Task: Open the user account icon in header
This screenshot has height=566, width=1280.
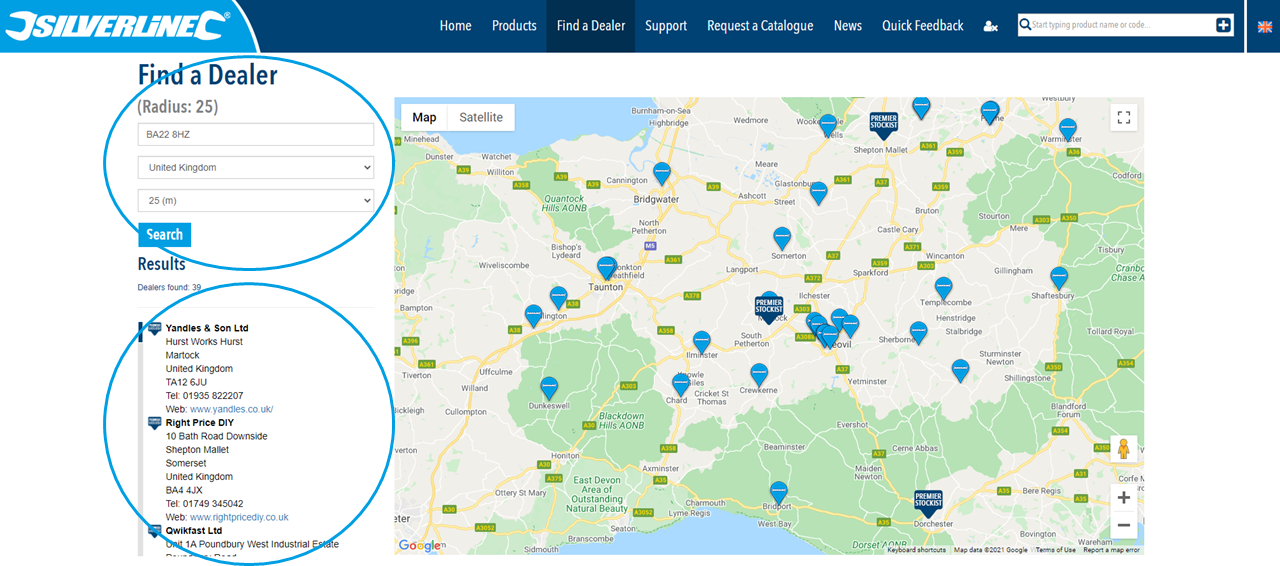Action: coord(990,26)
